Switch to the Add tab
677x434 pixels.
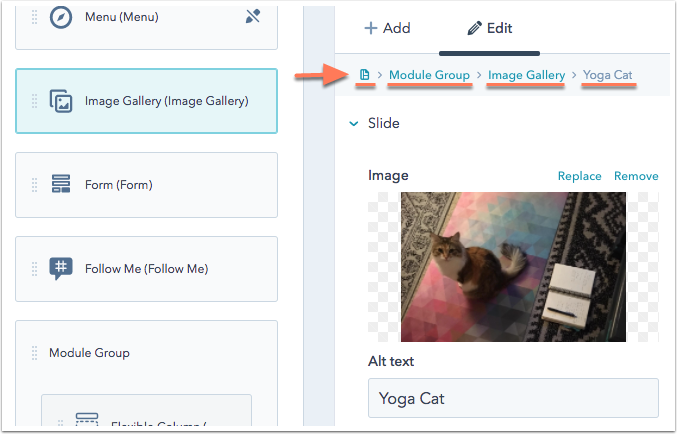(x=386, y=28)
